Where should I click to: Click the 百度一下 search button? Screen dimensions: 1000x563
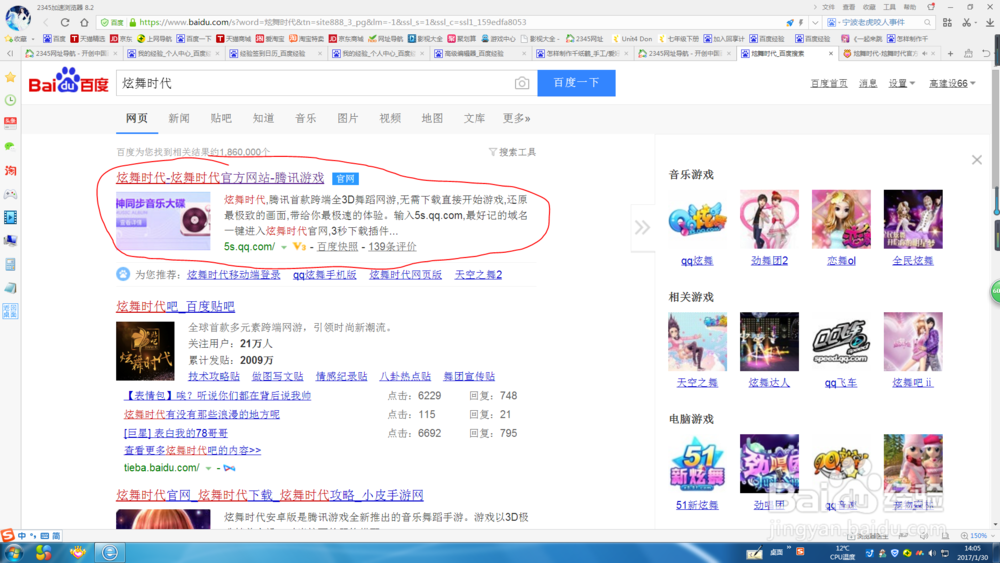576,83
